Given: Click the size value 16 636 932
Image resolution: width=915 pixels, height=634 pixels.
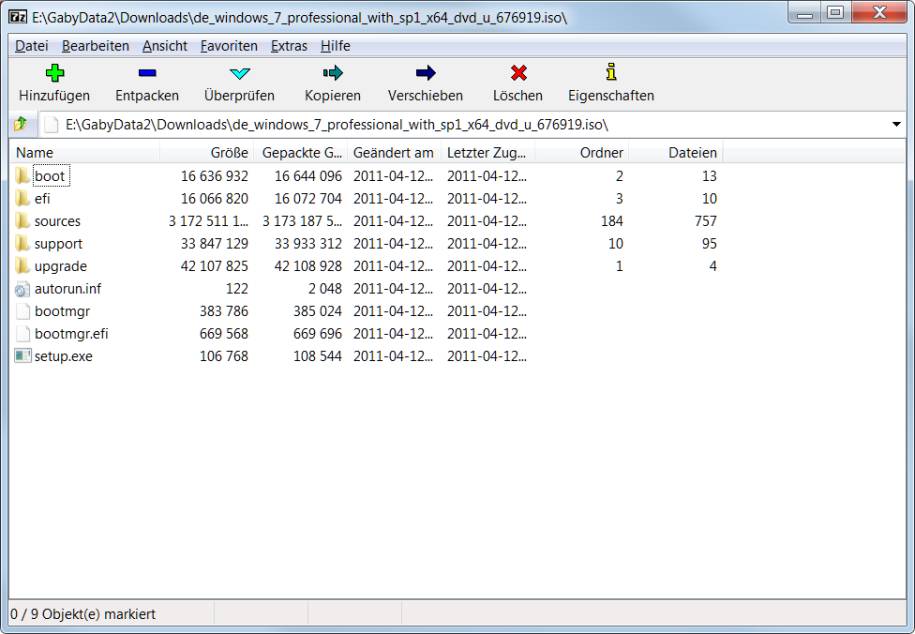Looking at the screenshot, I should [x=214, y=176].
